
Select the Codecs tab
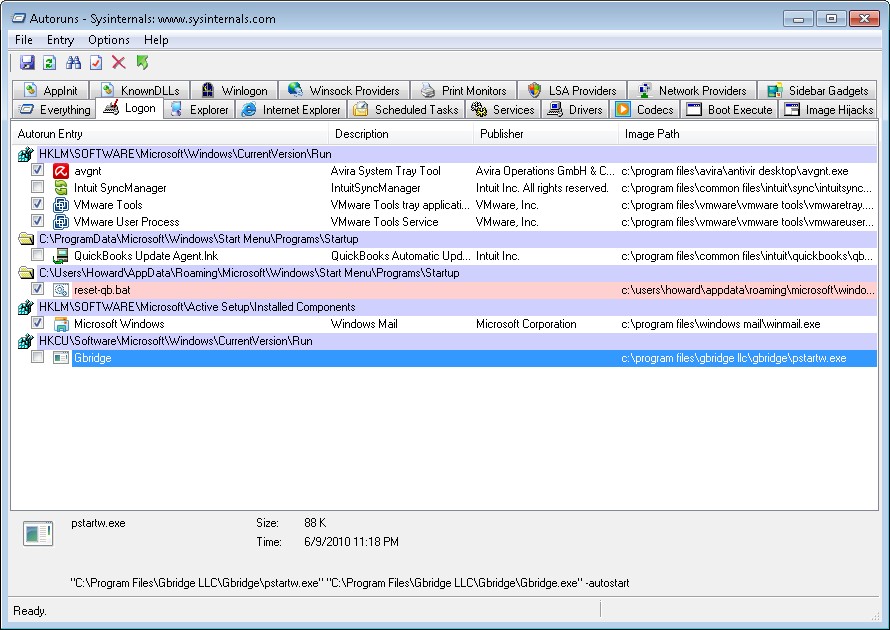pyautogui.click(x=645, y=110)
